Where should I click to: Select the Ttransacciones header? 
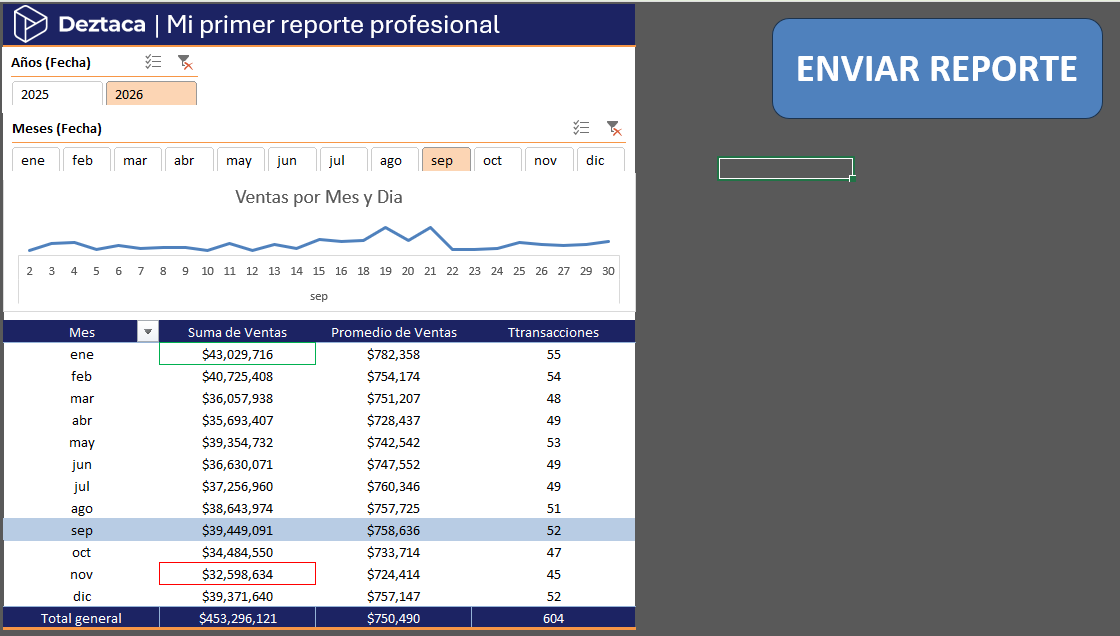(x=554, y=332)
